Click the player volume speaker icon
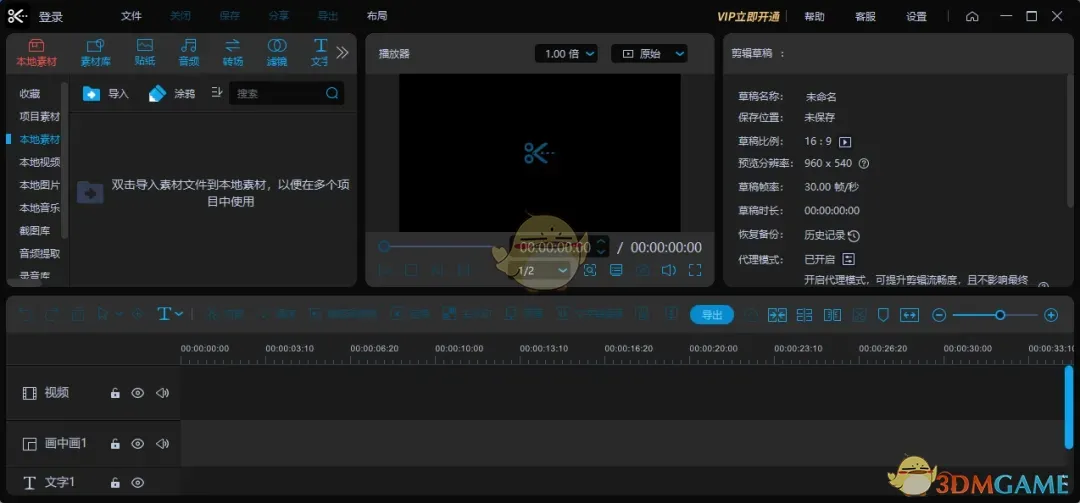This screenshot has width=1080, height=503. 668,270
